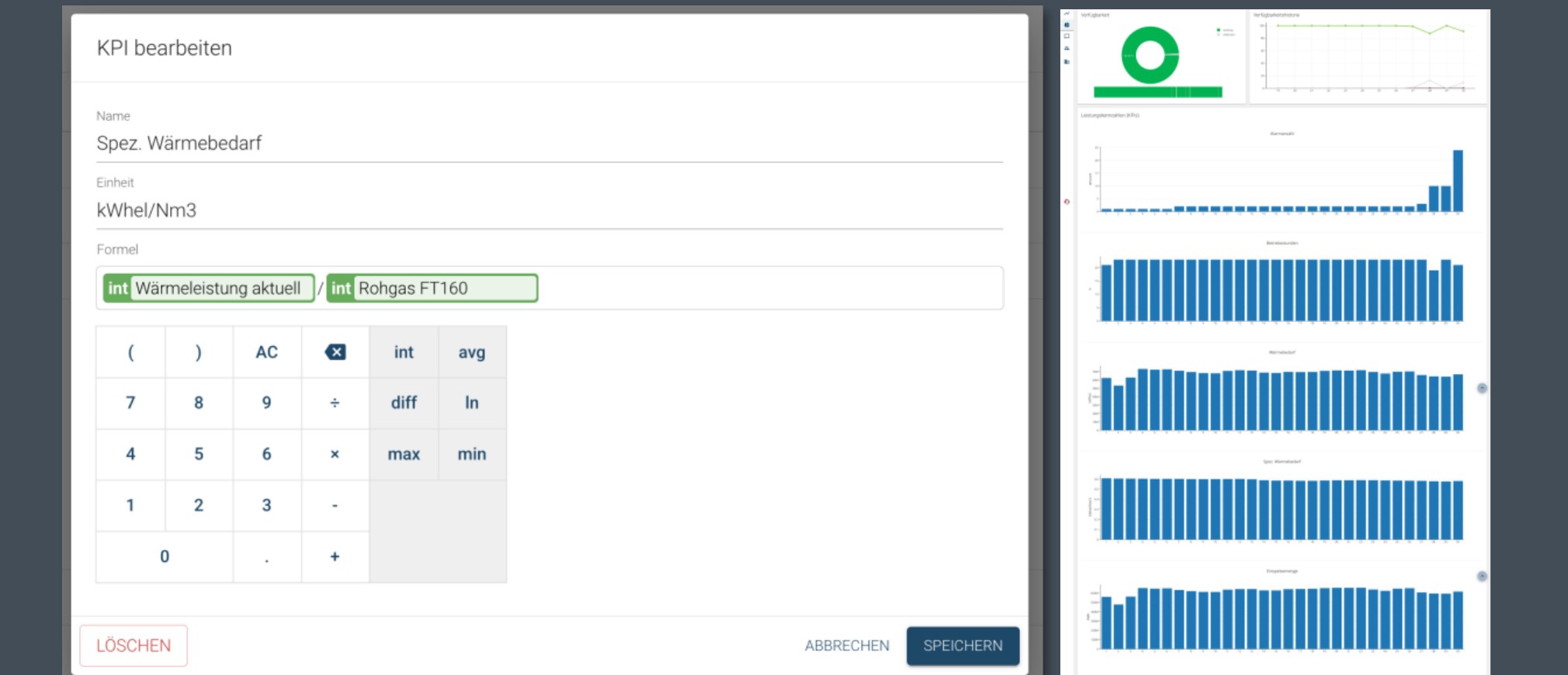This screenshot has width=1568, height=675.
Task: Save the KPI with SPEICHERN
Action: (963, 646)
